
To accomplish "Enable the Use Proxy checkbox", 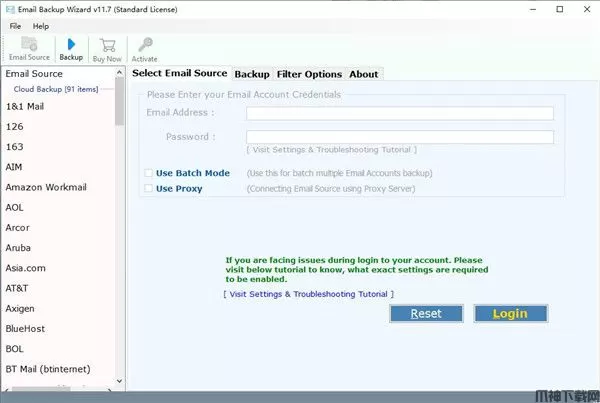I will click(148, 188).
